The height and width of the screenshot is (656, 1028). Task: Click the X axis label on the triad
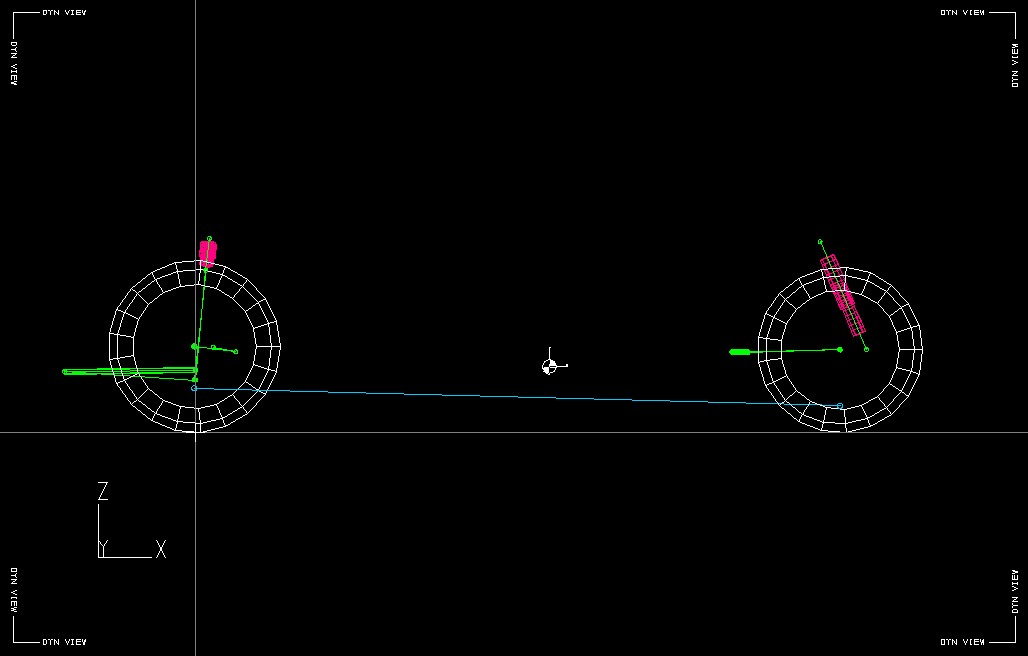pos(160,549)
